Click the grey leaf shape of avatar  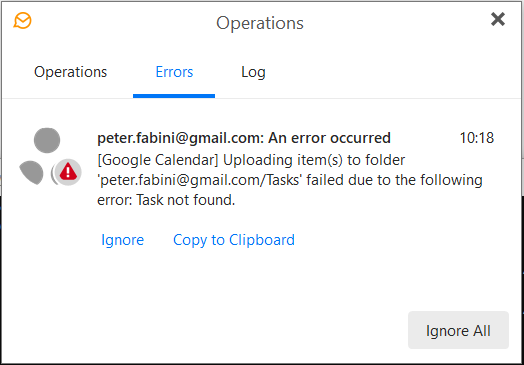click(x=31, y=172)
